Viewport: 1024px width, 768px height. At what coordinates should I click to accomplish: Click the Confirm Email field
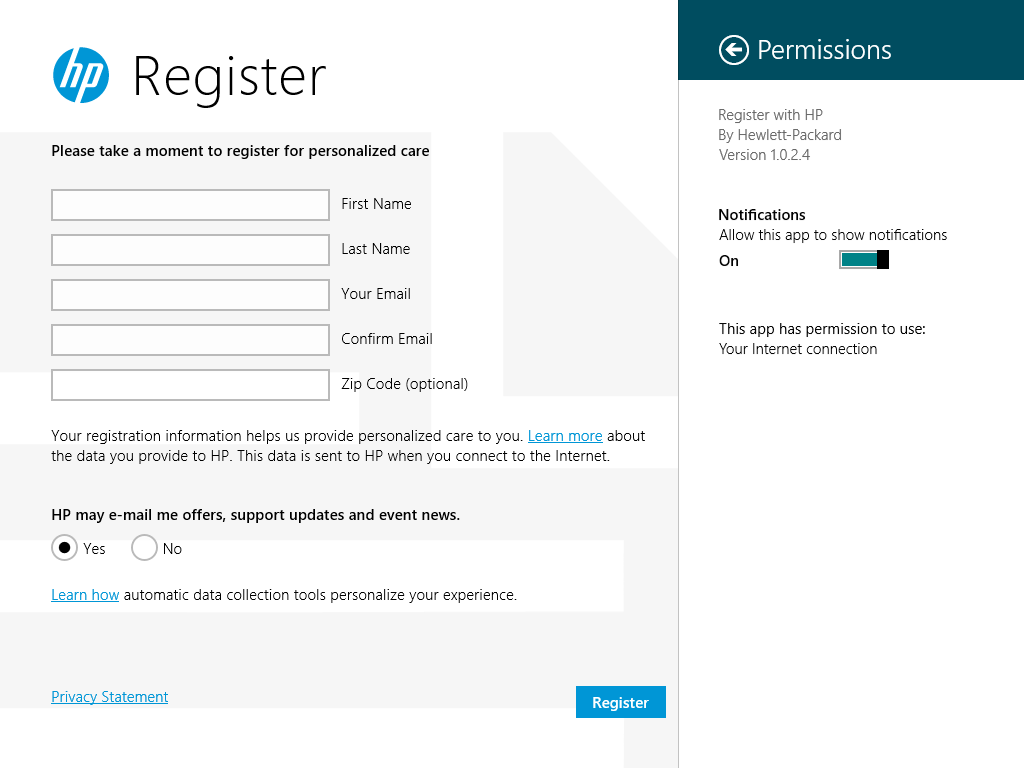[x=190, y=340]
